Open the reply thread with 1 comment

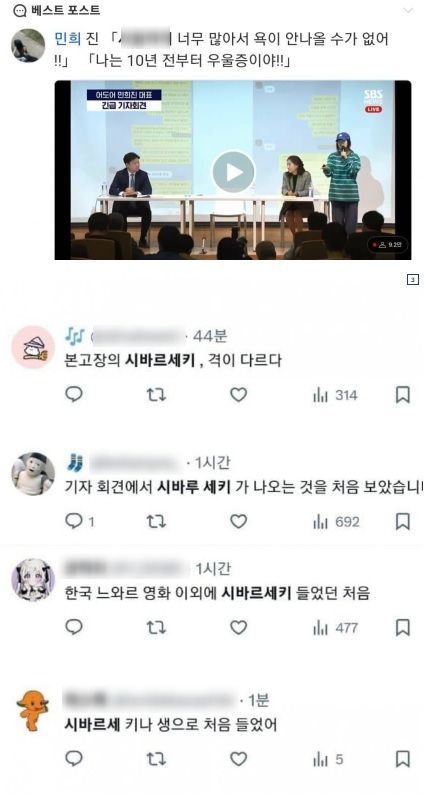click(x=80, y=521)
